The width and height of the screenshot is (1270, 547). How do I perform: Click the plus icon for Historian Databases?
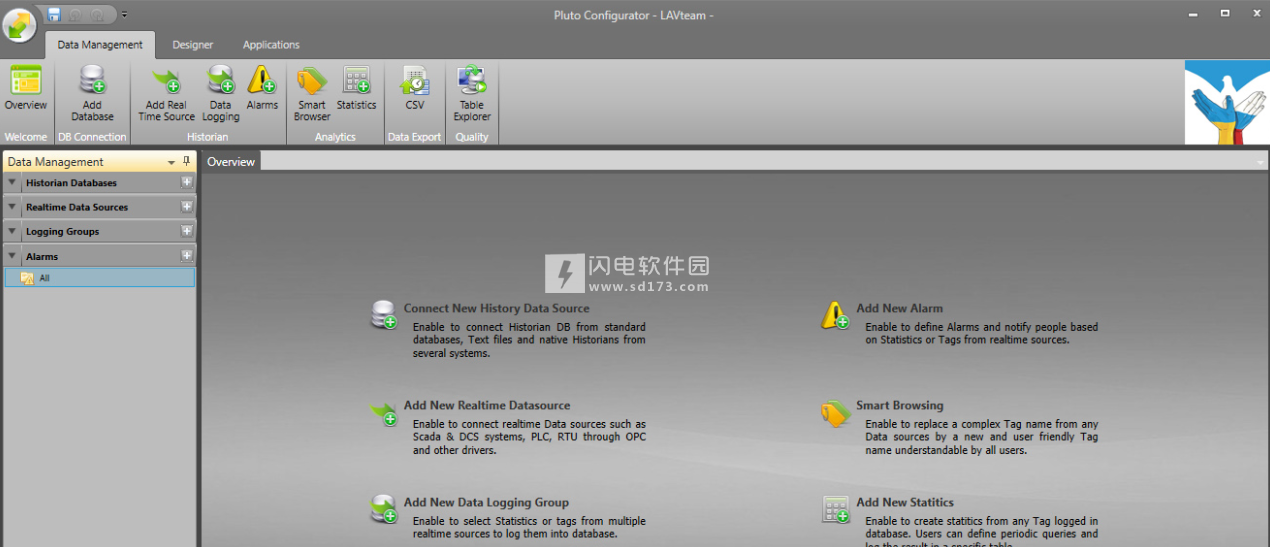pos(186,182)
